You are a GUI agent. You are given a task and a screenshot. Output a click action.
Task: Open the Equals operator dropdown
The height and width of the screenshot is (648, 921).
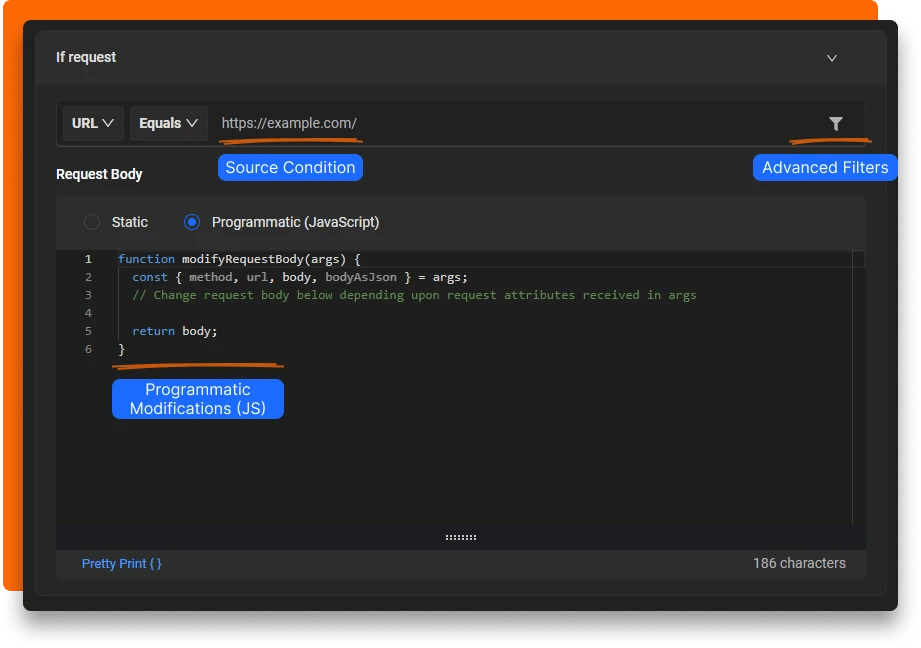click(168, 123)
